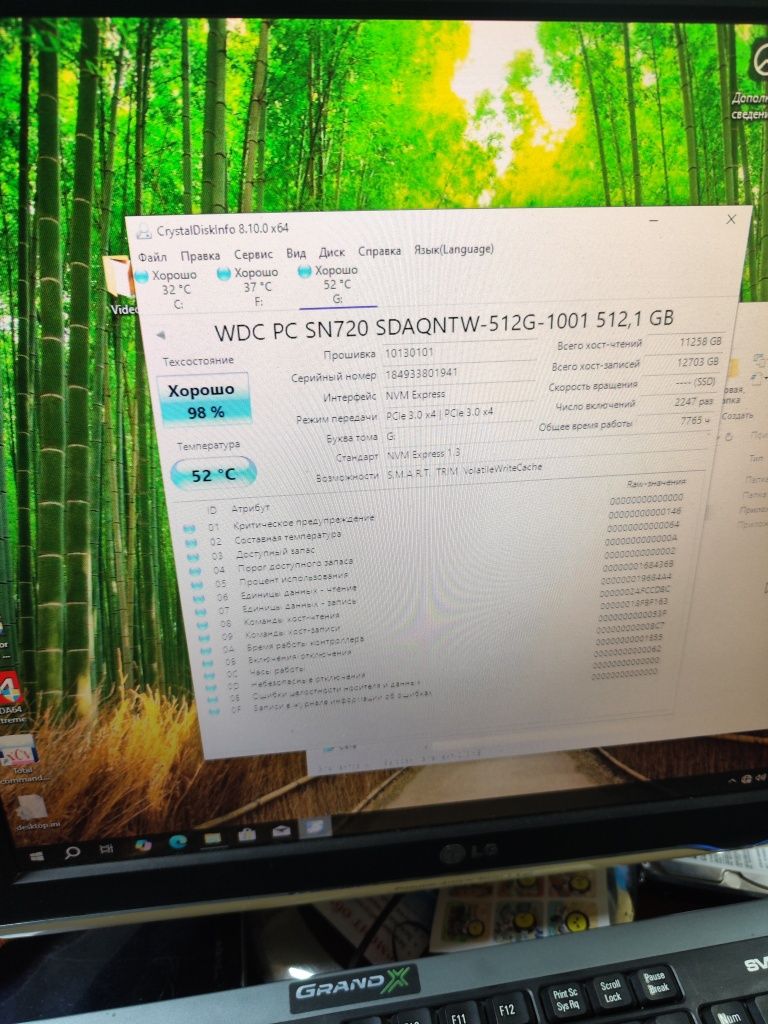Open File Explorer from the taskbar

tap(213, 838)
